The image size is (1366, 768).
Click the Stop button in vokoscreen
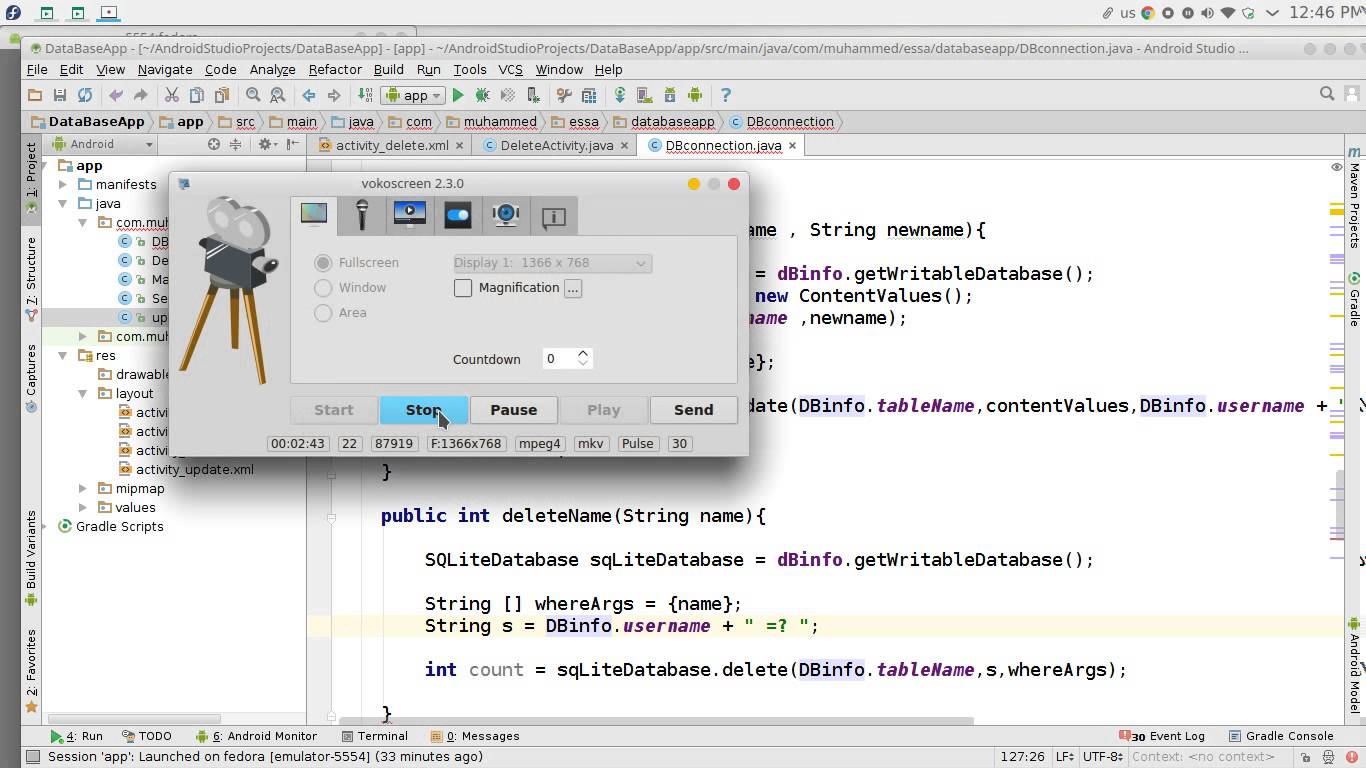tap(423, 410)
